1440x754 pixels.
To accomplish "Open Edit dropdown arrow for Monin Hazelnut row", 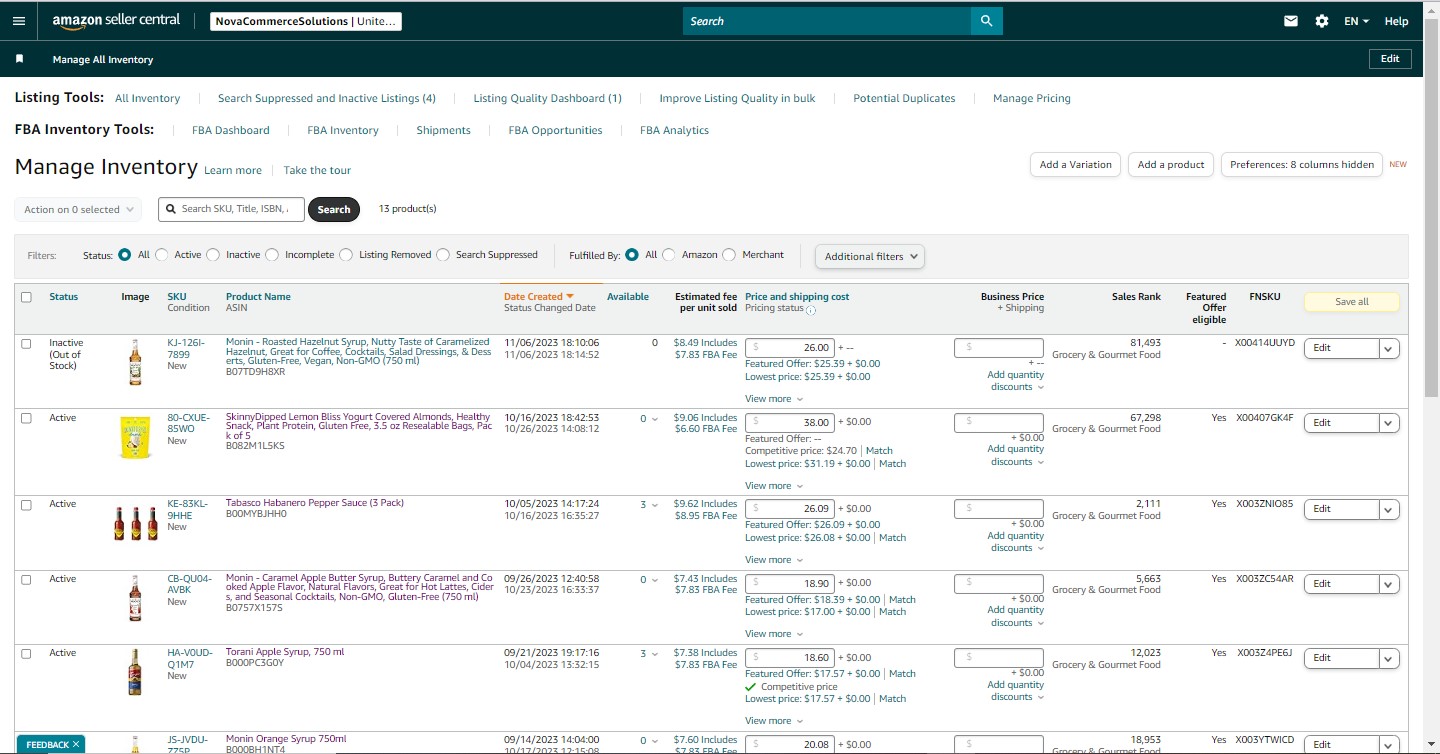I will (1389, 348).
